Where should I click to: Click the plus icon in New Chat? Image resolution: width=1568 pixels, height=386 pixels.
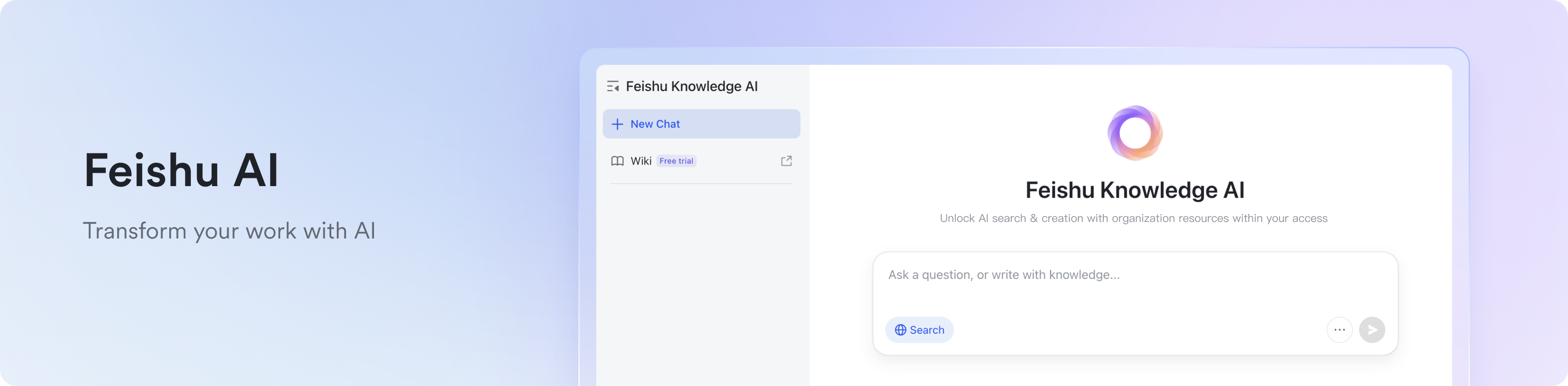pos(617,124)
